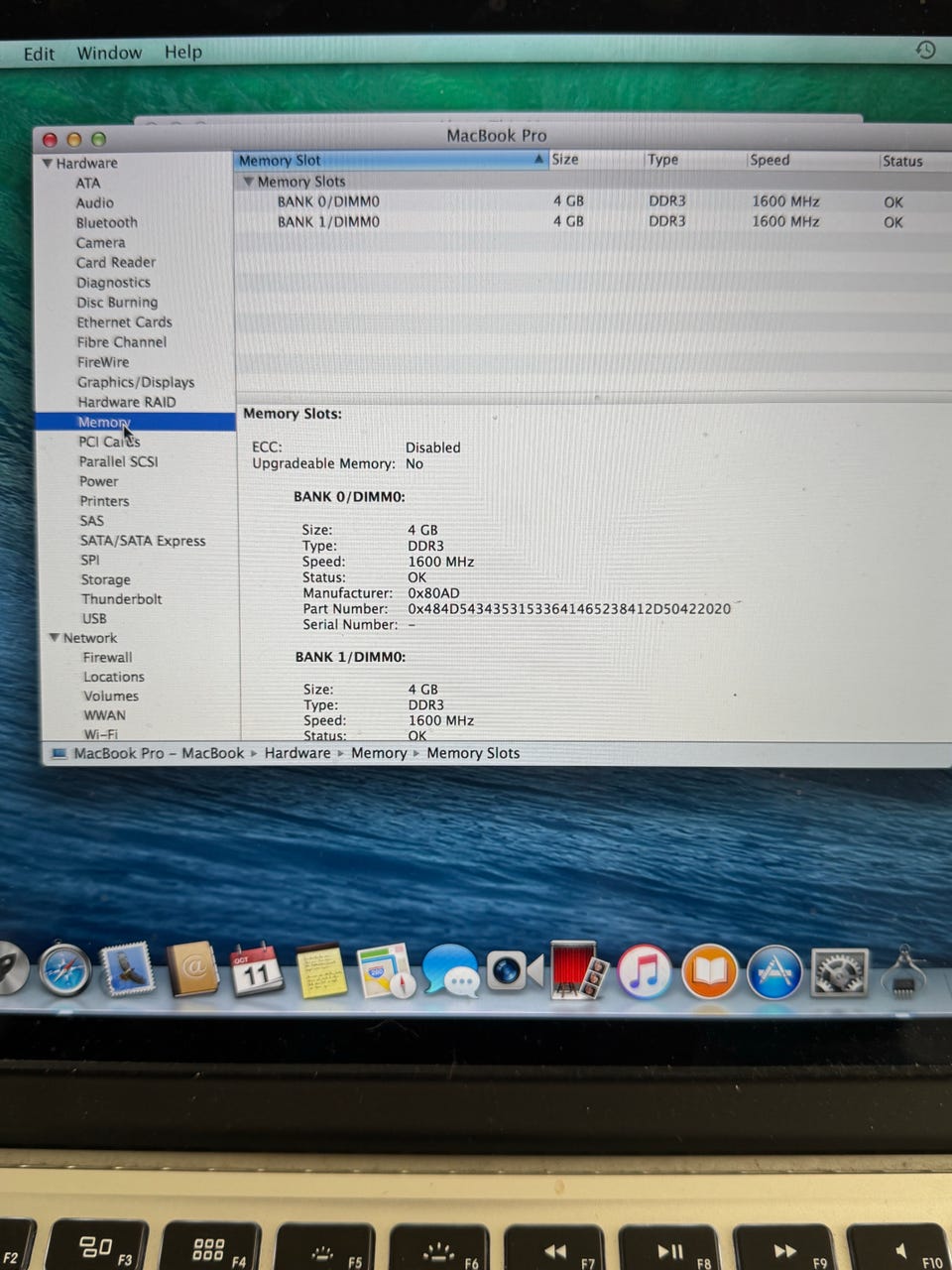Launch FaceTime from the dock
Image resolution: width=952 pixels, height=1270 pixels.
(x=514, y=971)
